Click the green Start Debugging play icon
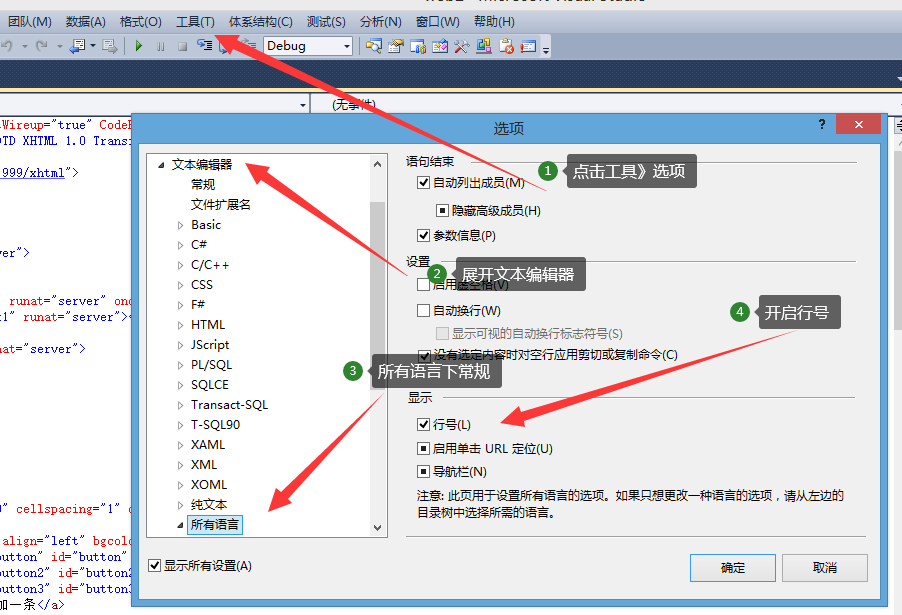 138,46
